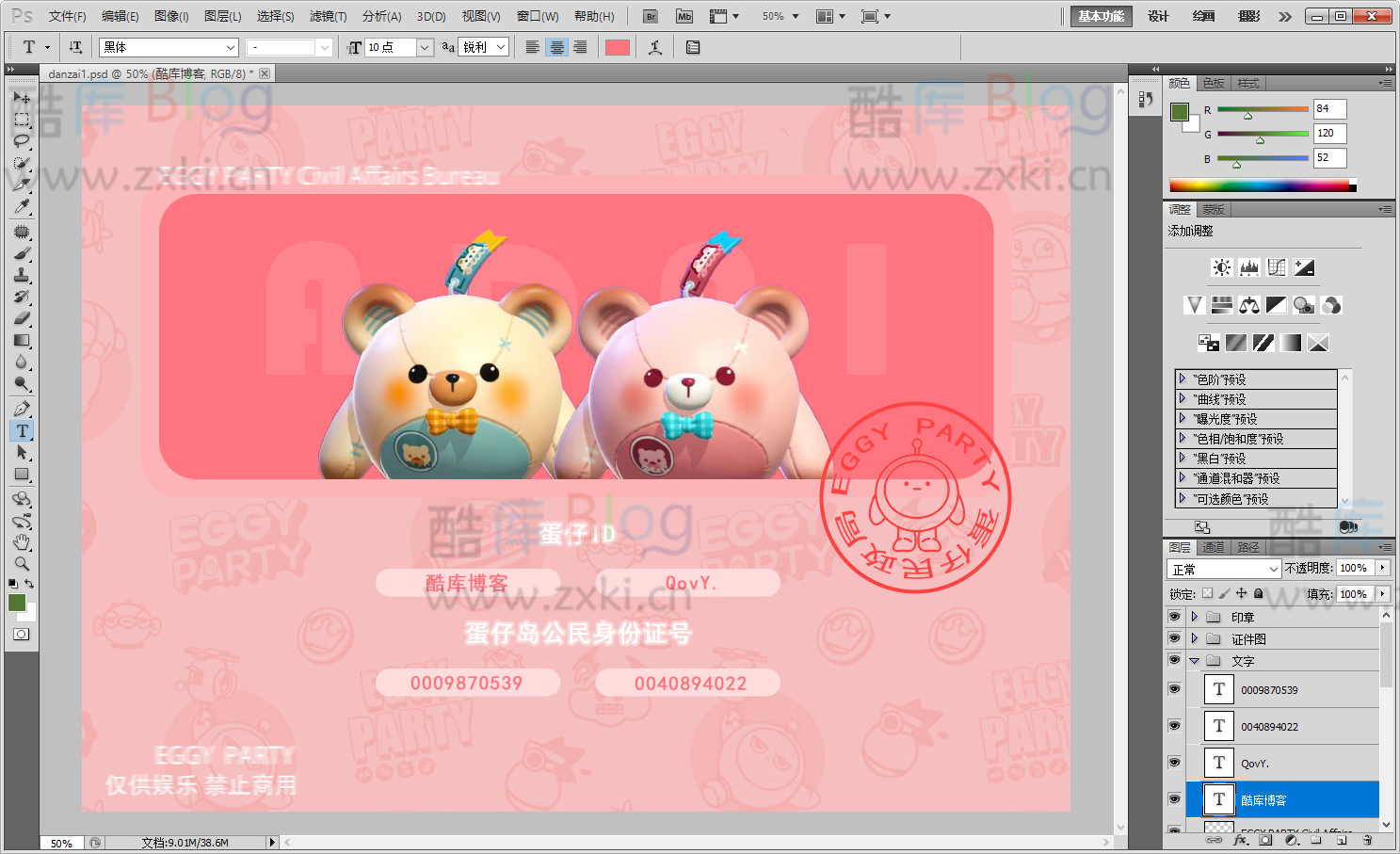Add a Brightness/Contrast adjustment
This screenshot has height=854, width=1400.
click(1221, 267)
